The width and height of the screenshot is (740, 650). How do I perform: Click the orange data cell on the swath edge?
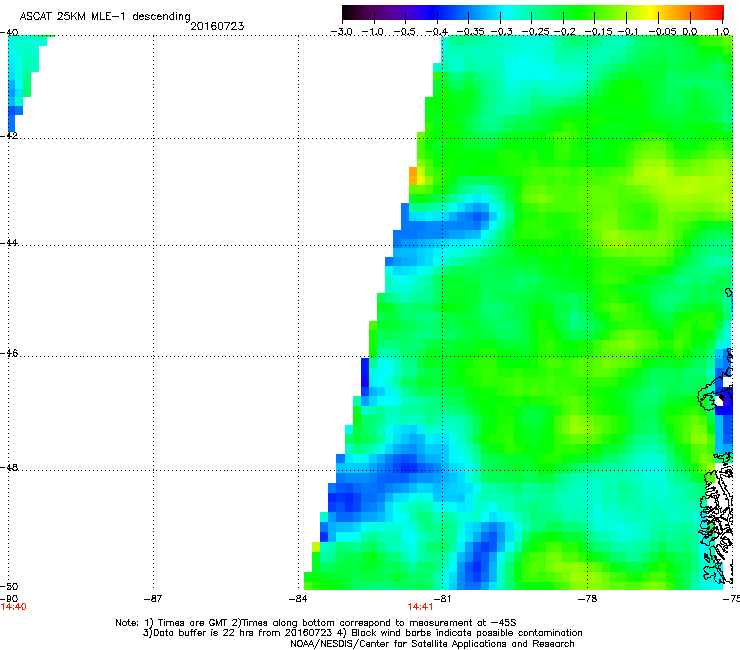[x=413, y=176]
